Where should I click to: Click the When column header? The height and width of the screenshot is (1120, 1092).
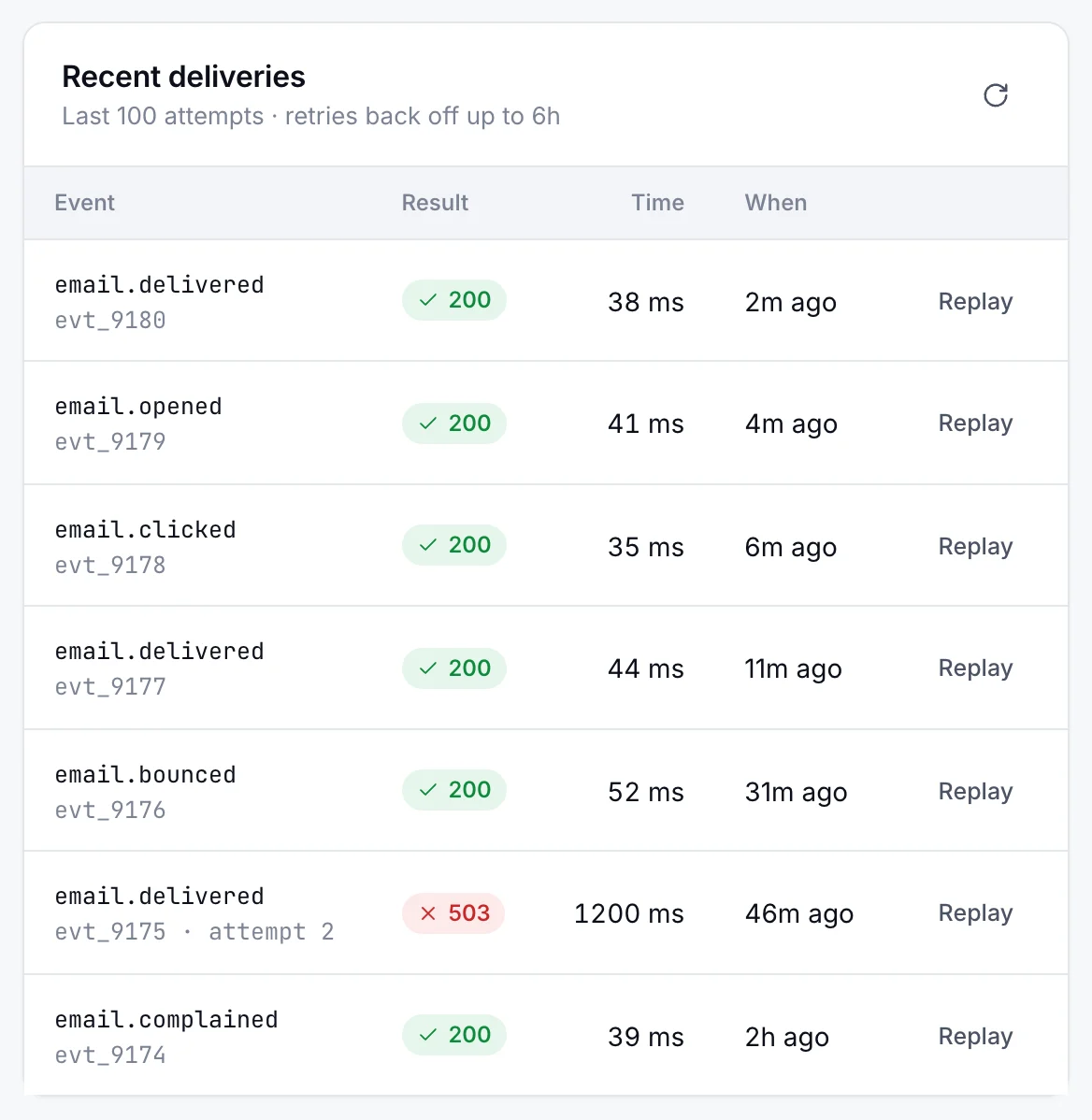pos(776,203)
